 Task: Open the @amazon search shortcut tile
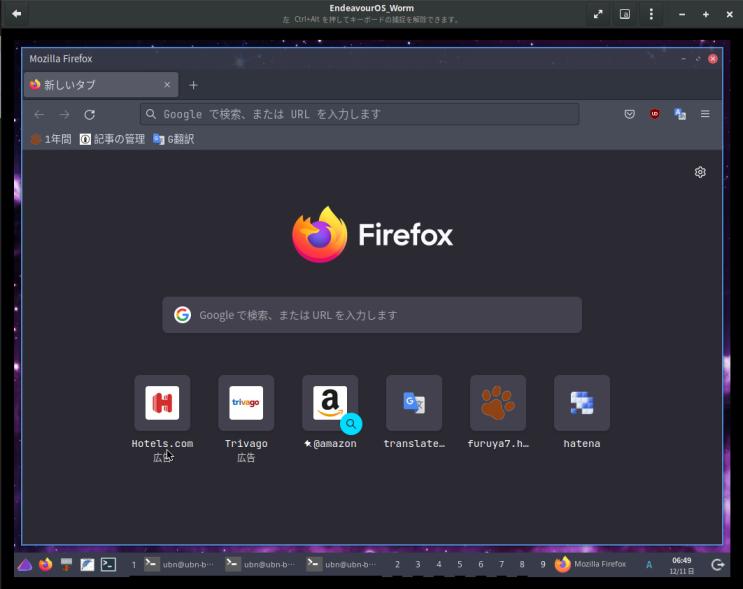330,403
